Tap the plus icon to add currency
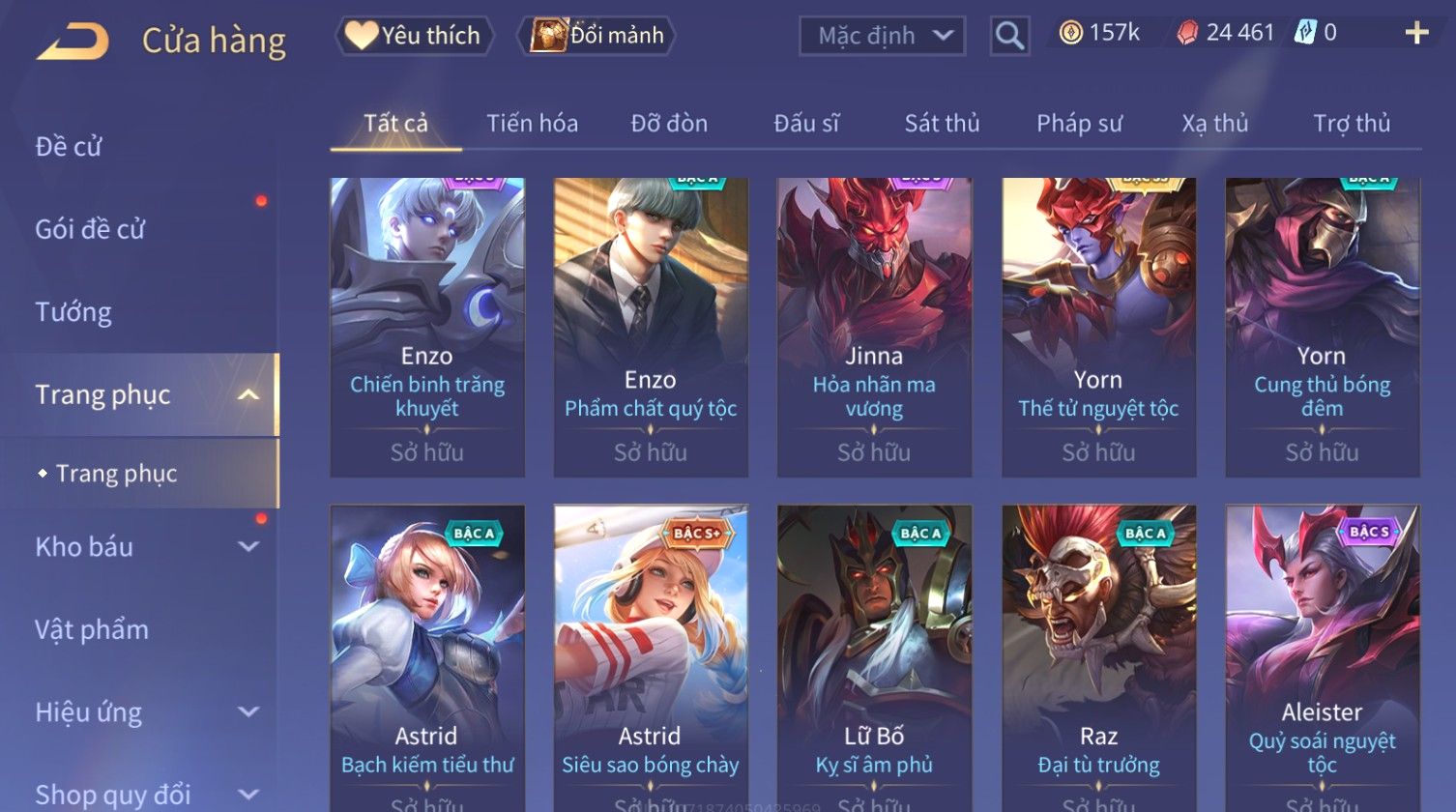1456x812 pixels. click(x=1416, y=34)
